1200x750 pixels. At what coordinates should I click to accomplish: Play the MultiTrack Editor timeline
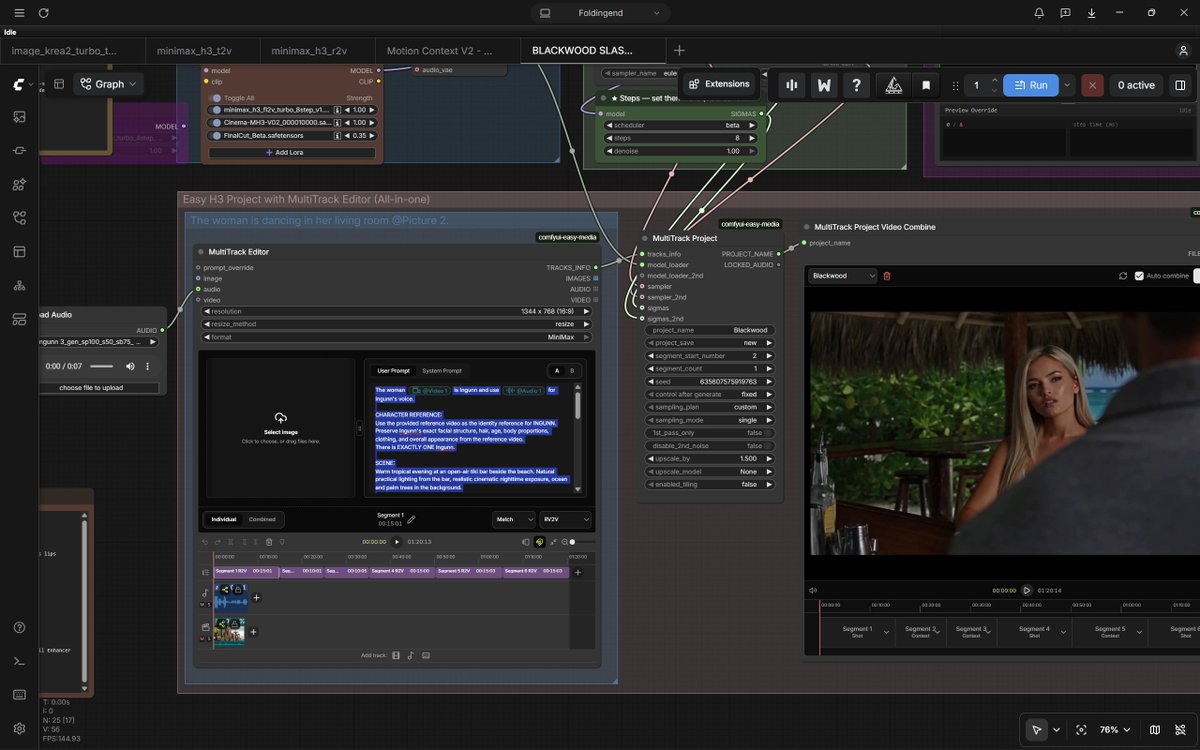click(x=397, y=542)
